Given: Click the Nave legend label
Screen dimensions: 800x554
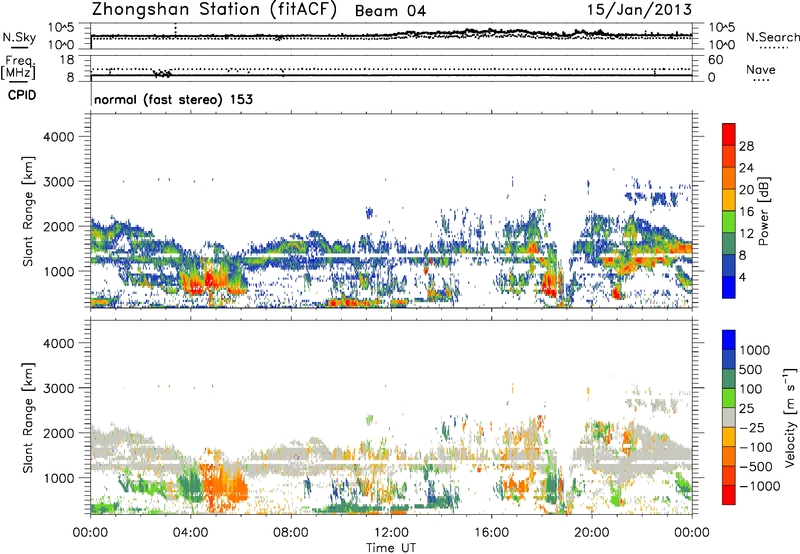Looking at the screenshot, I should [x=761, y=69].
